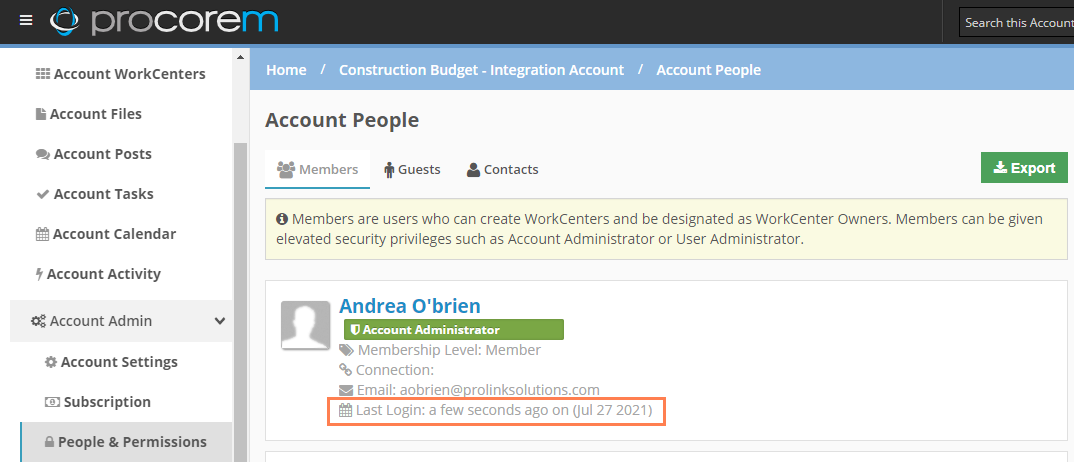The width and height of the screenshot is (1074, 462).
Task: Export the people list
Action: tap(1024, 168)
